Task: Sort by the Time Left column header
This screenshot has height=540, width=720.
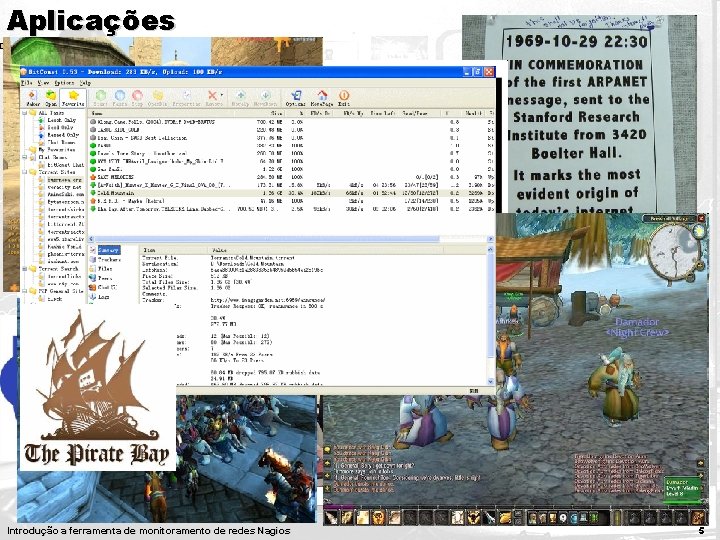Action: (x=382, y=113)
